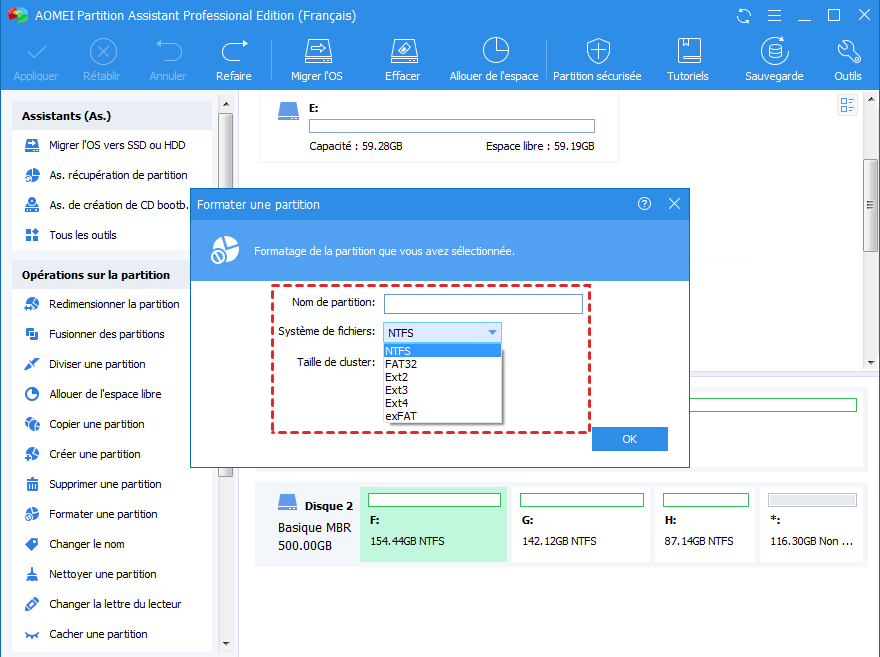Click the Refaire redo icon
The height and width of the screenshot is (657, 880).
coord(234,52)
